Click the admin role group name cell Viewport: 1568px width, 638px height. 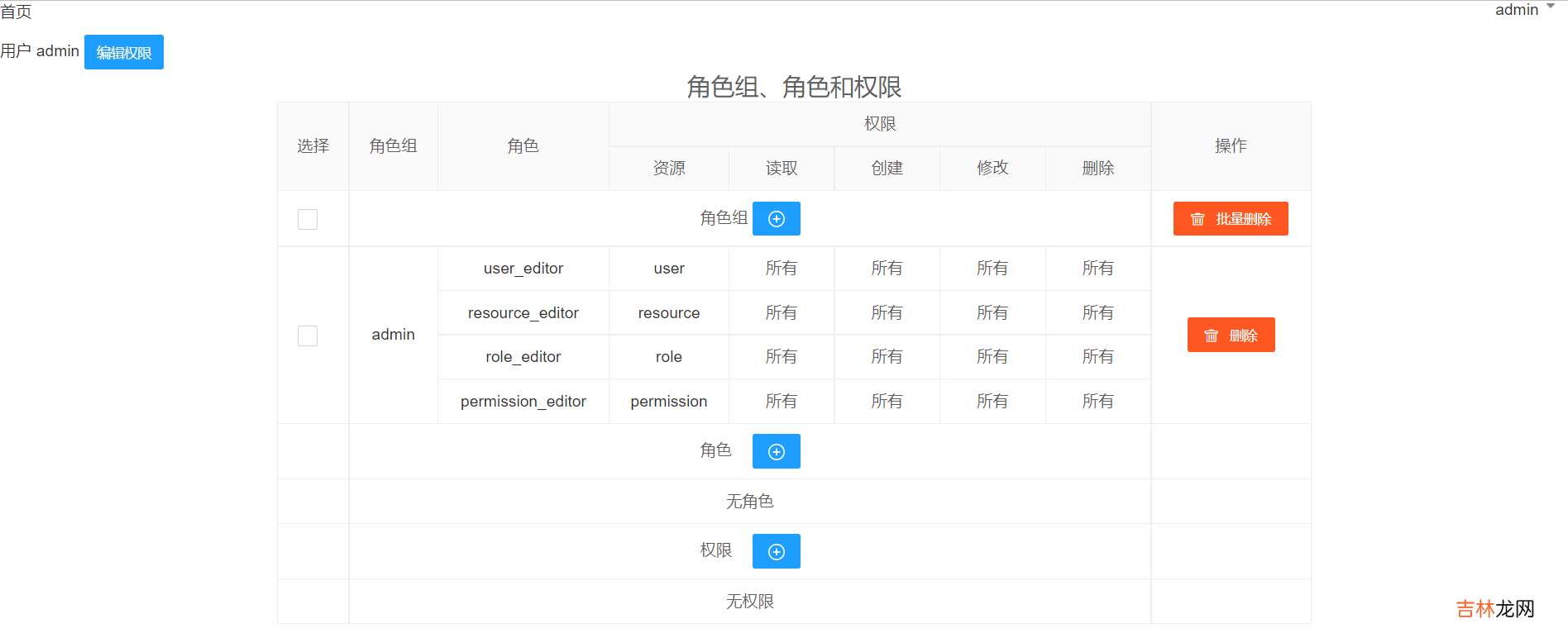click(393, 335)
